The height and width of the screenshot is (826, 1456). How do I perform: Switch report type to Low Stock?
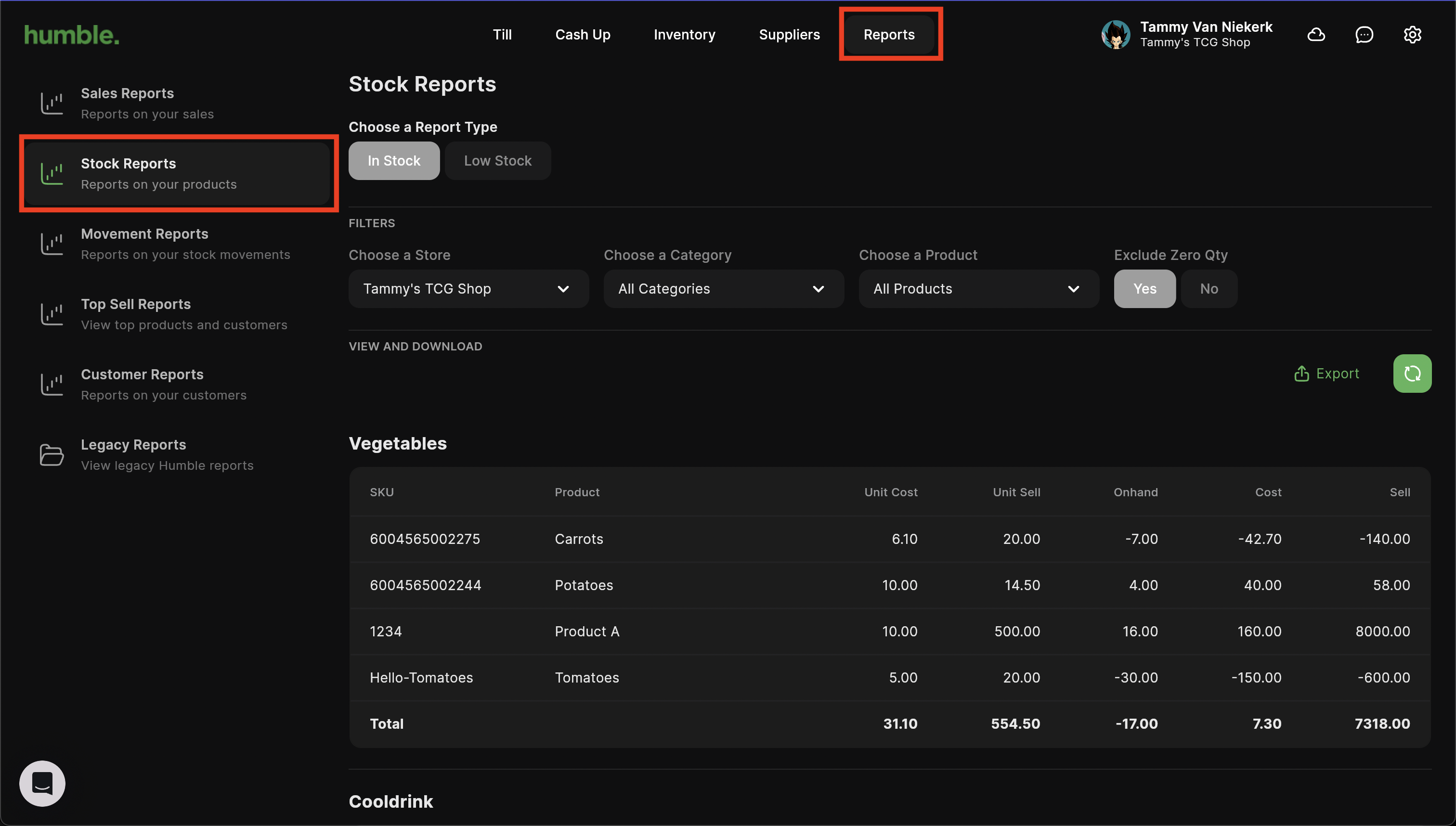497,161
